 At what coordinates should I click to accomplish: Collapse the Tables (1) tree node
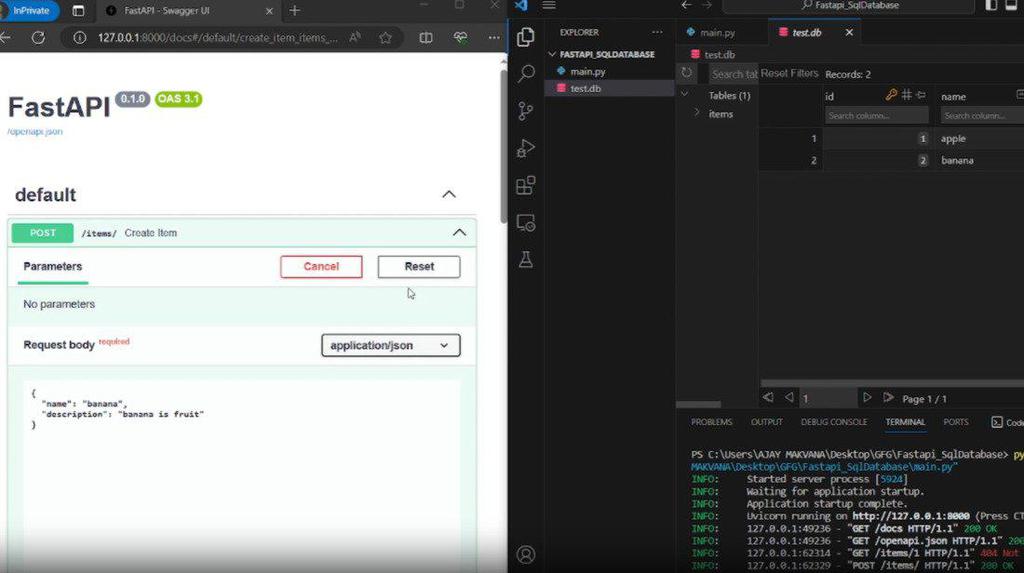click(684, 95)
